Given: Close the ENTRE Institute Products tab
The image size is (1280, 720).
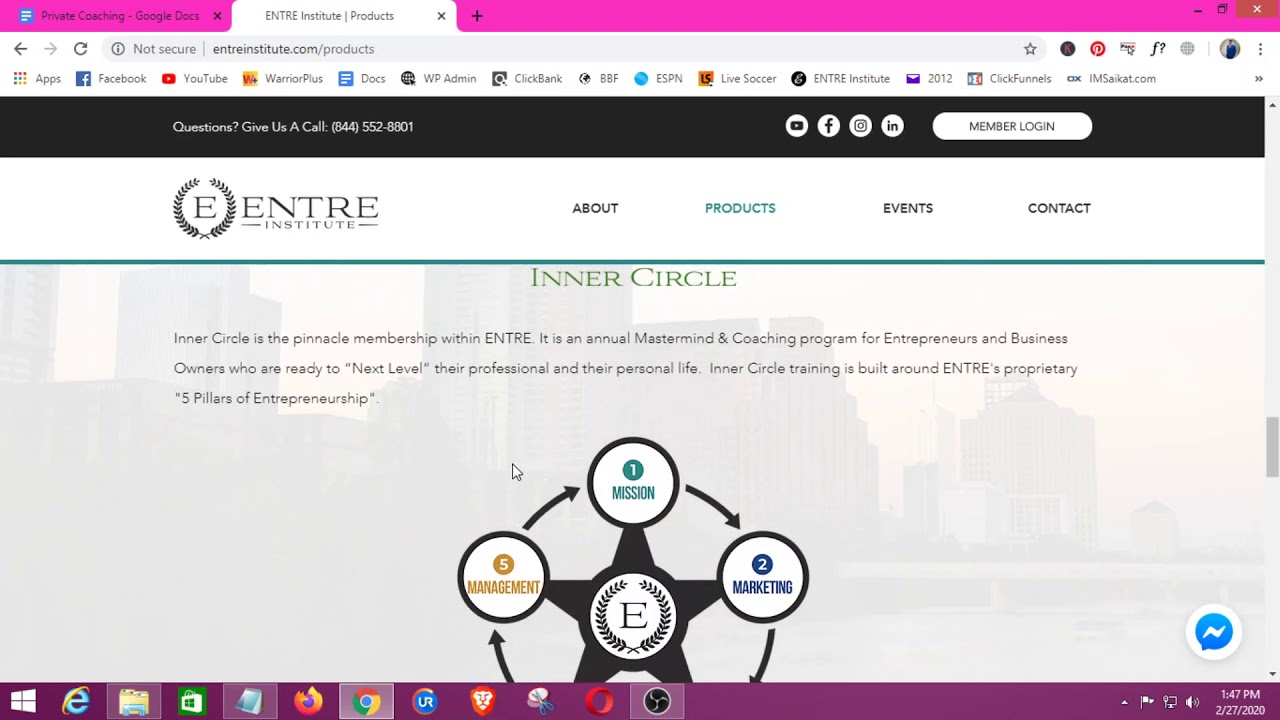Looking at the screenshot, I should (x=441, y=16).
